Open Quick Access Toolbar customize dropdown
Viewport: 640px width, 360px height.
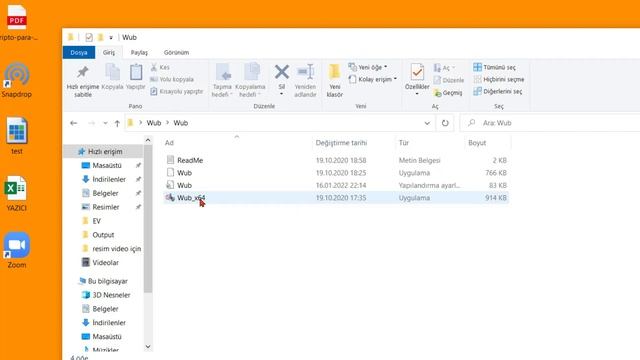(x=111, y=38)
